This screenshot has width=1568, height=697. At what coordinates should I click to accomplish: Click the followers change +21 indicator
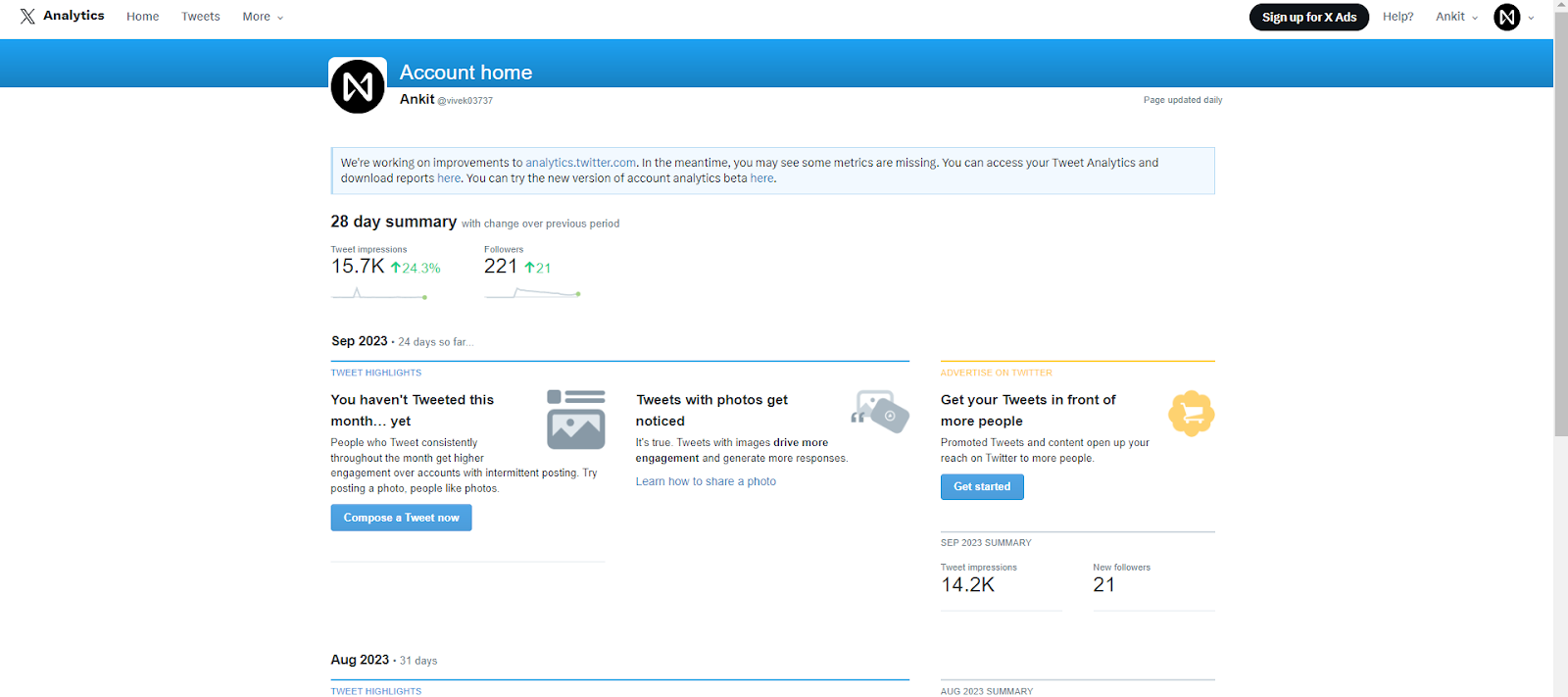[538, 268]
